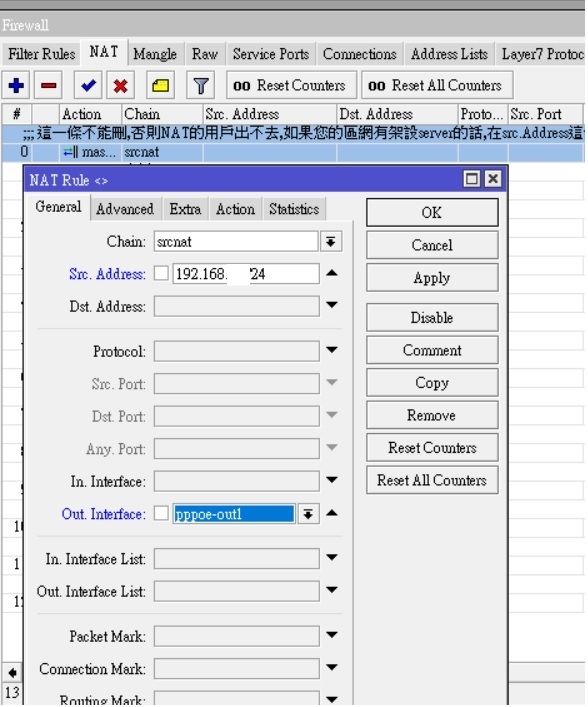Open the Connections tab
Screen dimensions: 588x707
pos(360,54)
